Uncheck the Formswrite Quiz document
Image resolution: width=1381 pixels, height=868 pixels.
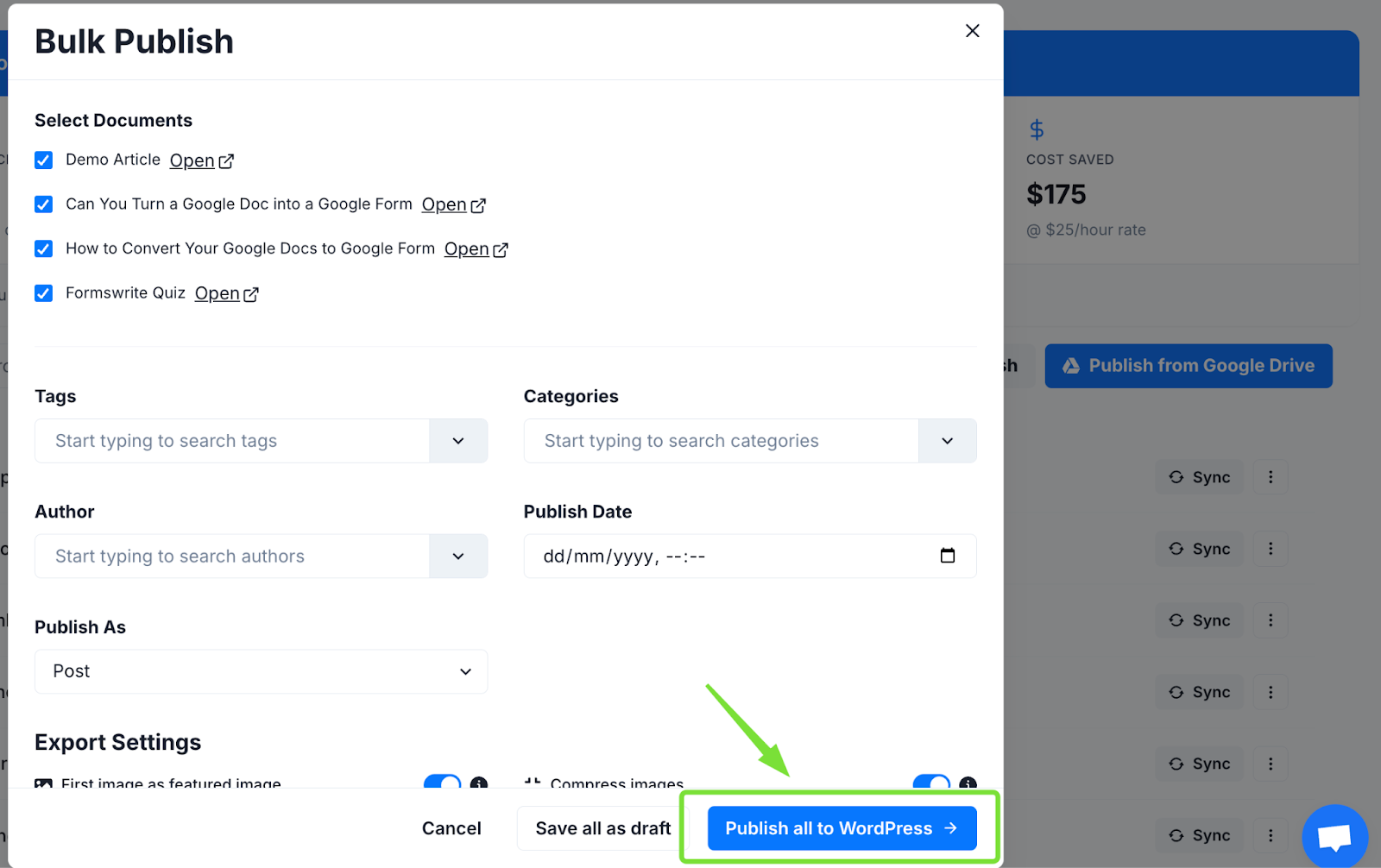click(x=43, y=293)
